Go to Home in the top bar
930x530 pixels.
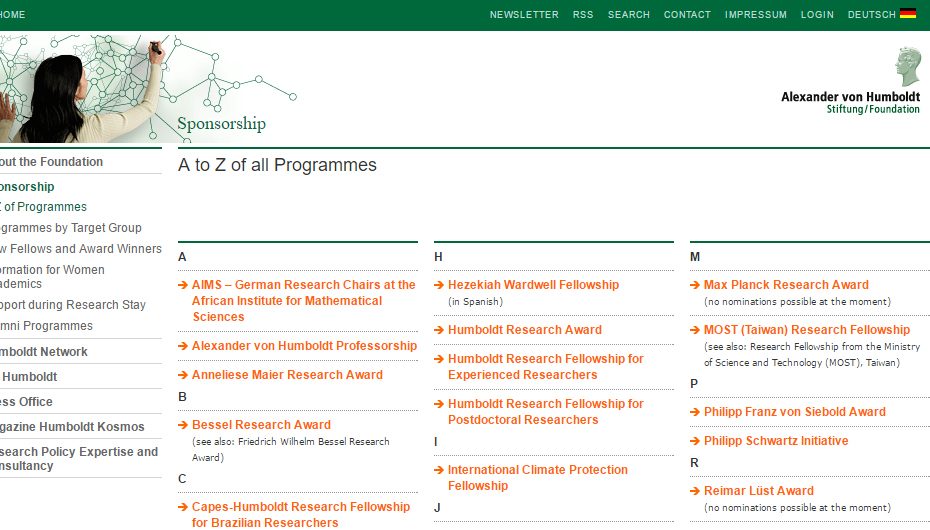[x=12, y=14]
